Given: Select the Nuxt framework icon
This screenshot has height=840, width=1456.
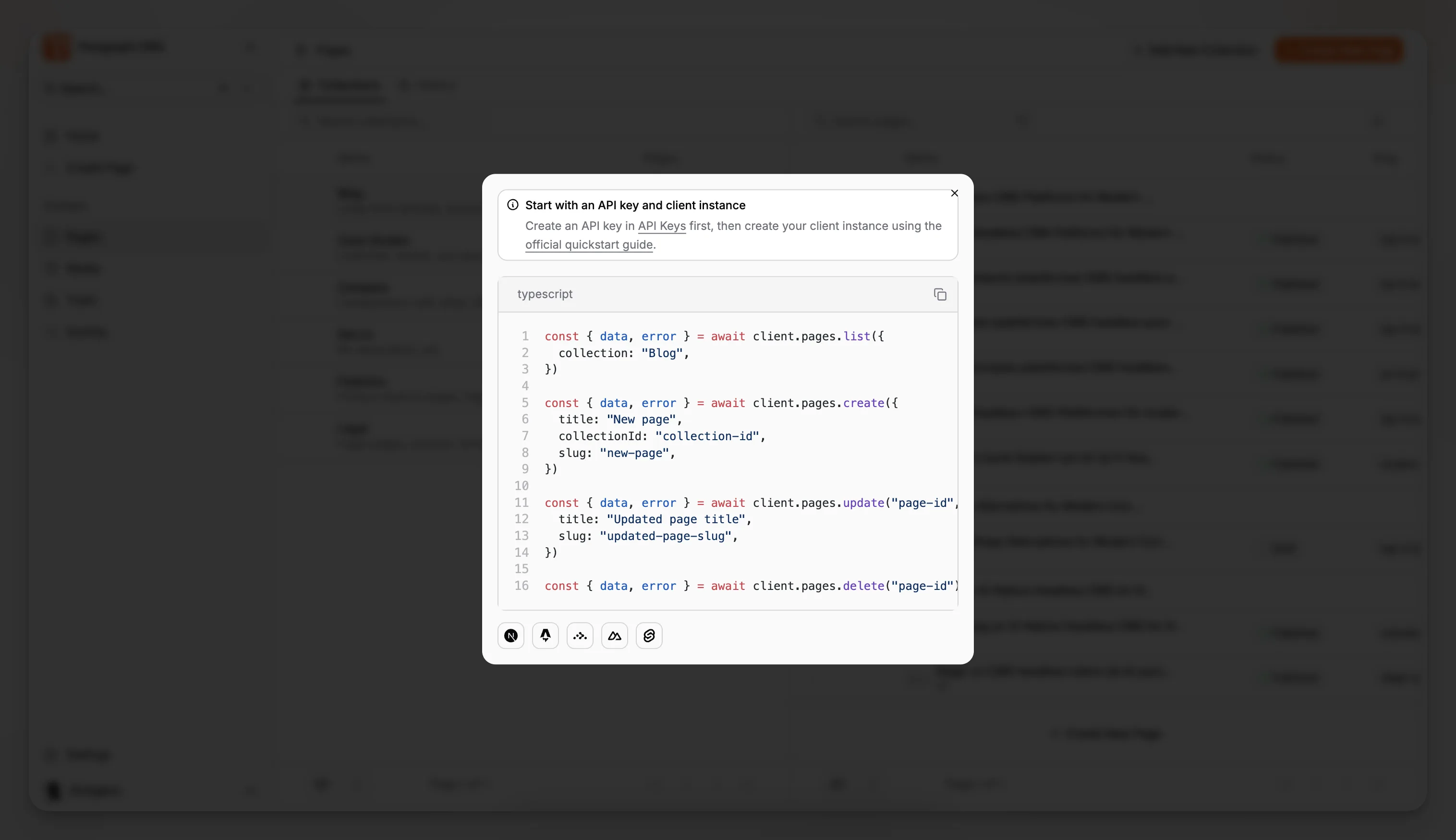Looking at the screenshot, I should [615, 636].
